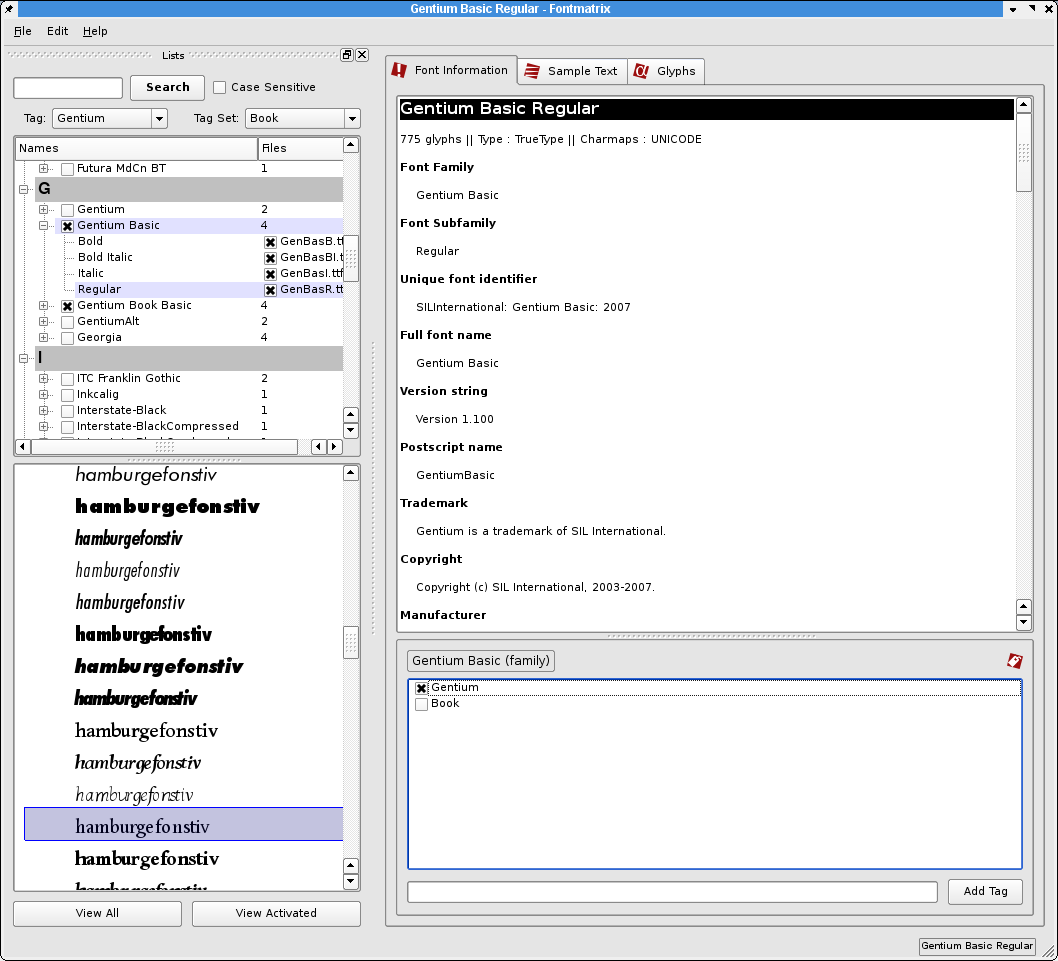The width and height of the screenshot is (1058, 961).
Task: Click the new tag input field
Action: pyautogui.click(x=672, y=891)
